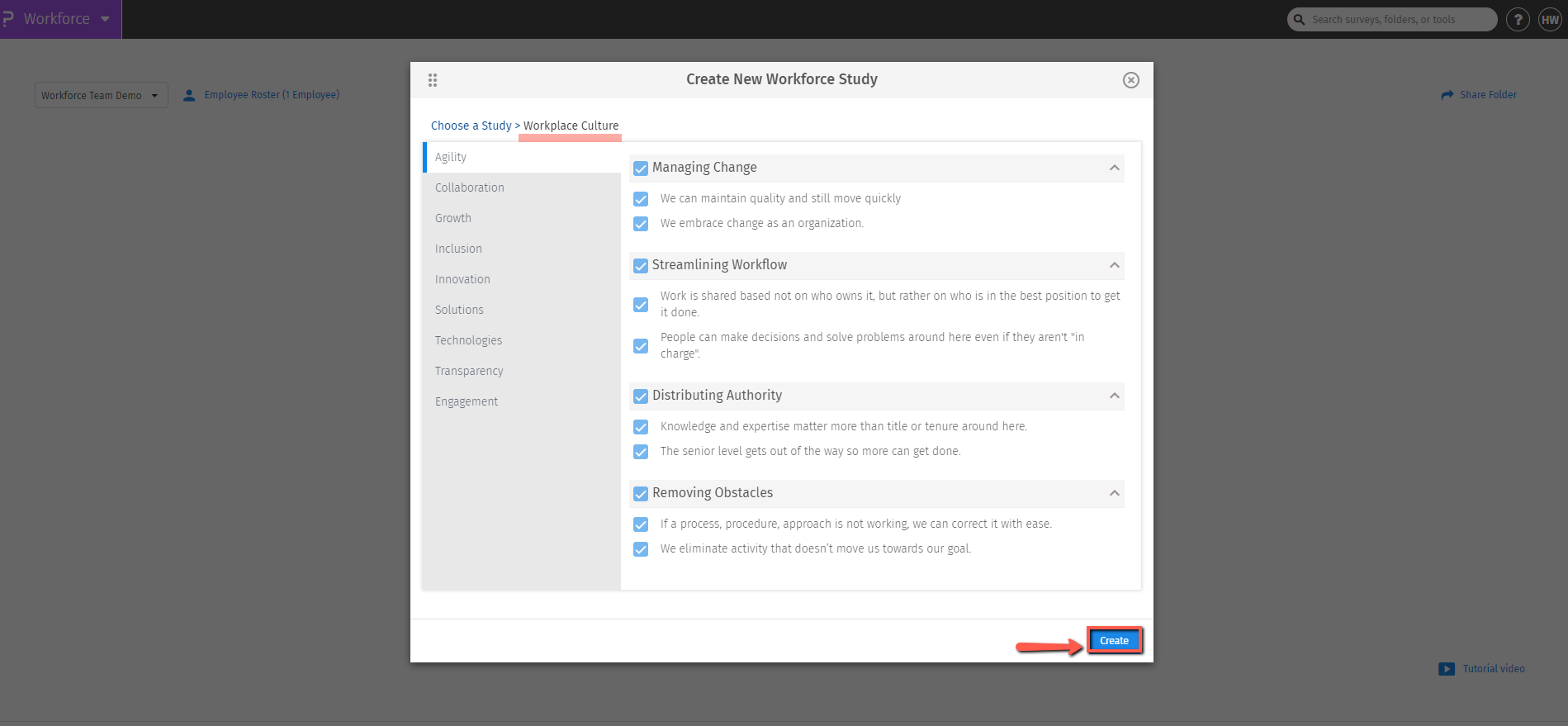The image size is (1568, 726).
Task: Click the Distributing Authority section title
Action: [717, 396]
